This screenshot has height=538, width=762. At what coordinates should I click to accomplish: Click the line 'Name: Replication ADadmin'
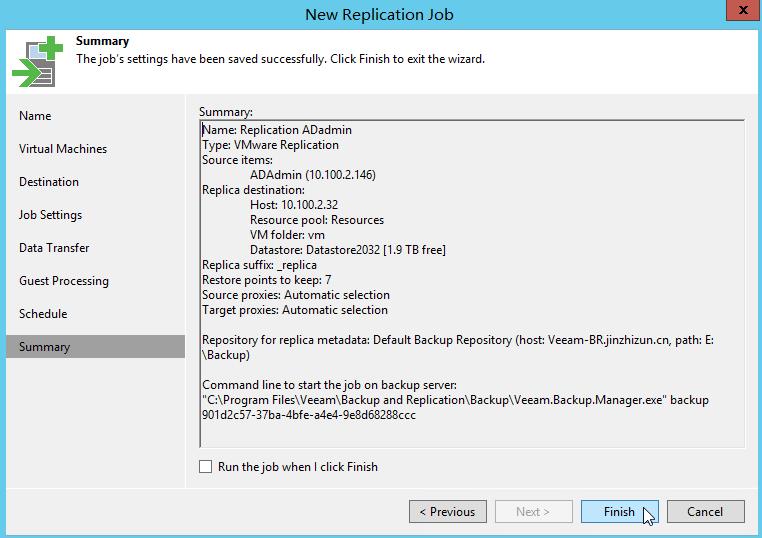[277, 130]
